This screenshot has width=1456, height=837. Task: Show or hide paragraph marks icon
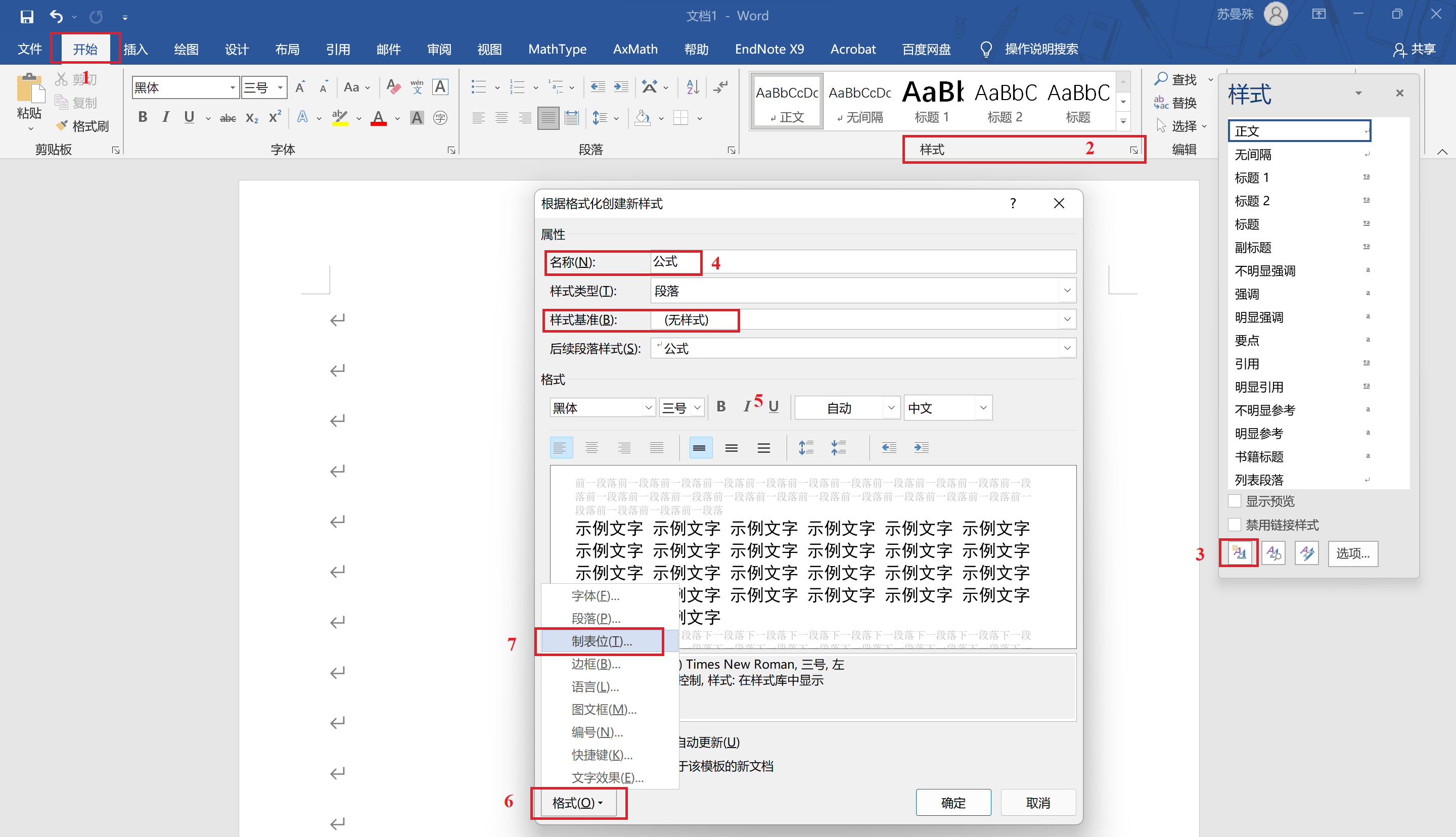click(x=720, y=87)
